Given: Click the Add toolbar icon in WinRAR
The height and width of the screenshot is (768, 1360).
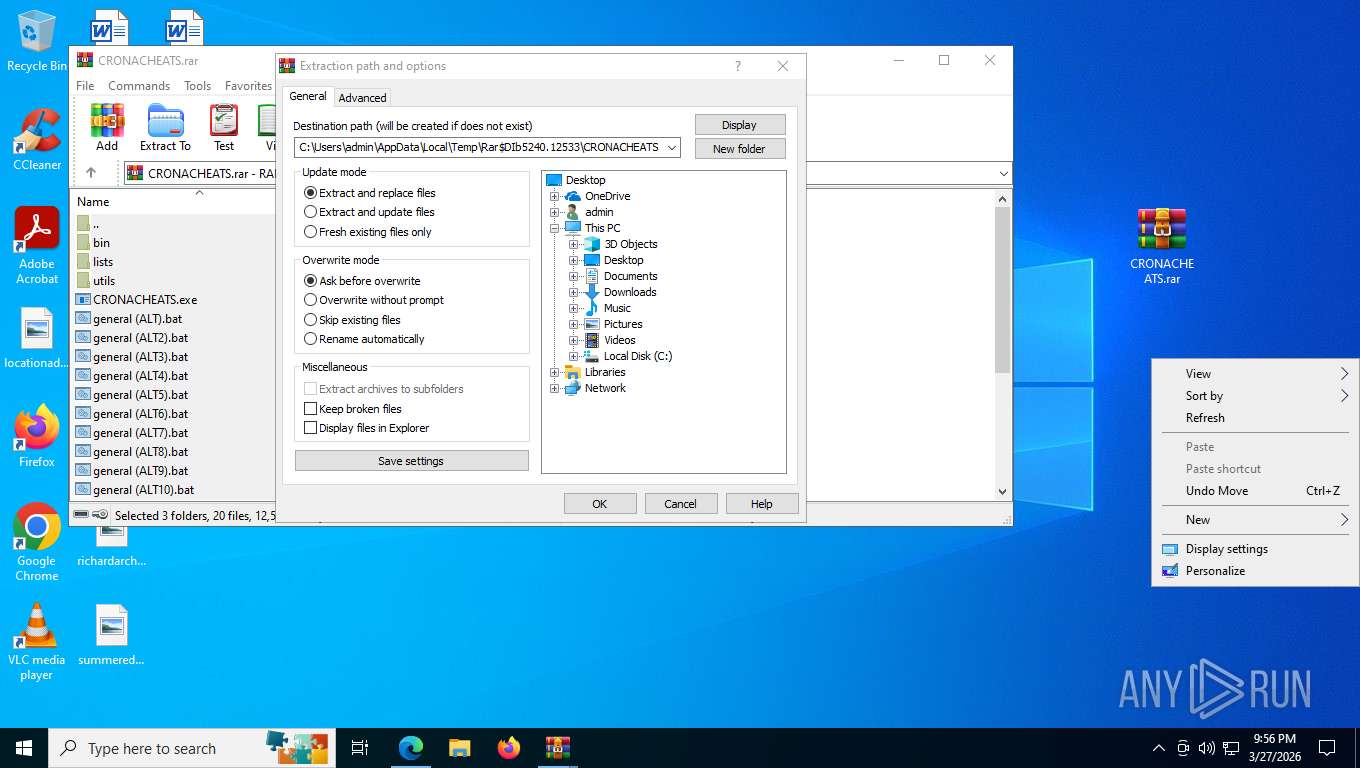Looking at the screenshot, I should click(x=107, y=127).
